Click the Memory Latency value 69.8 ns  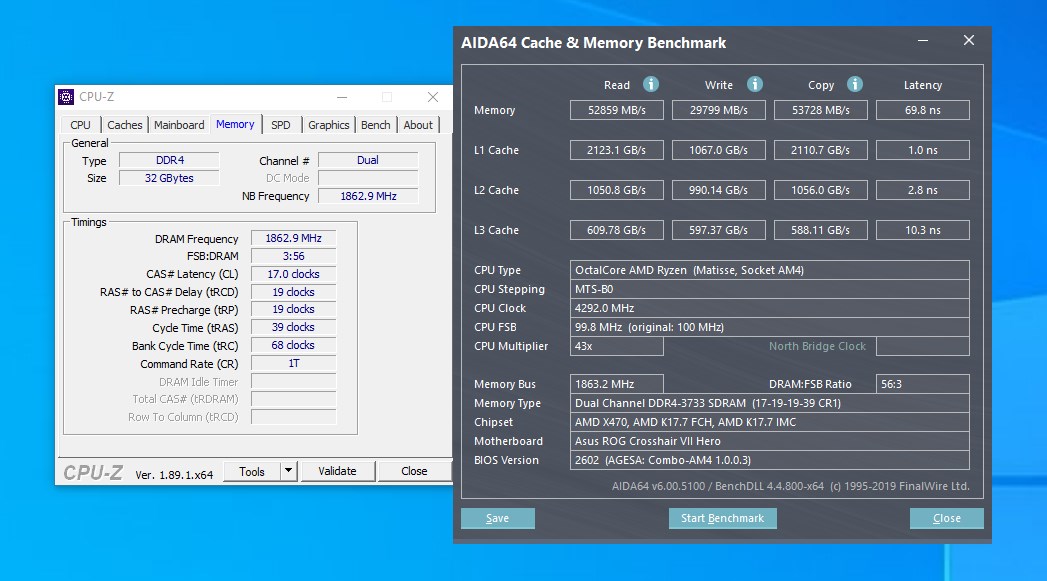(x=923, y=110)
